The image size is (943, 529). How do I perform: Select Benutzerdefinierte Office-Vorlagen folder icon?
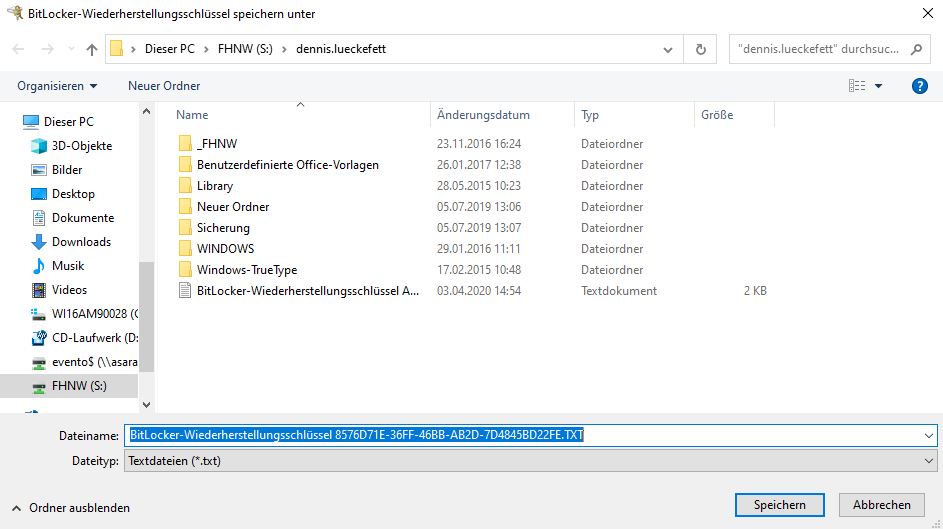pos(185,165)
